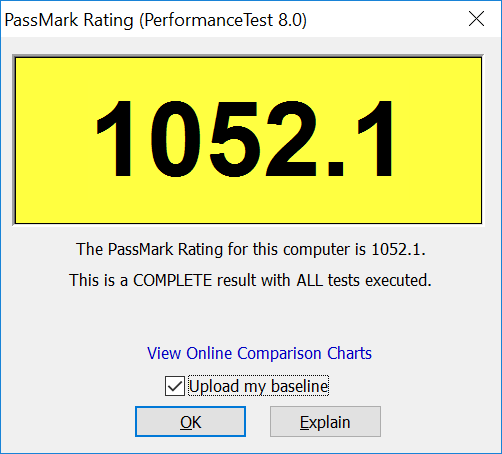Open View Online Comparison Charts link

(x=259, y=353)
